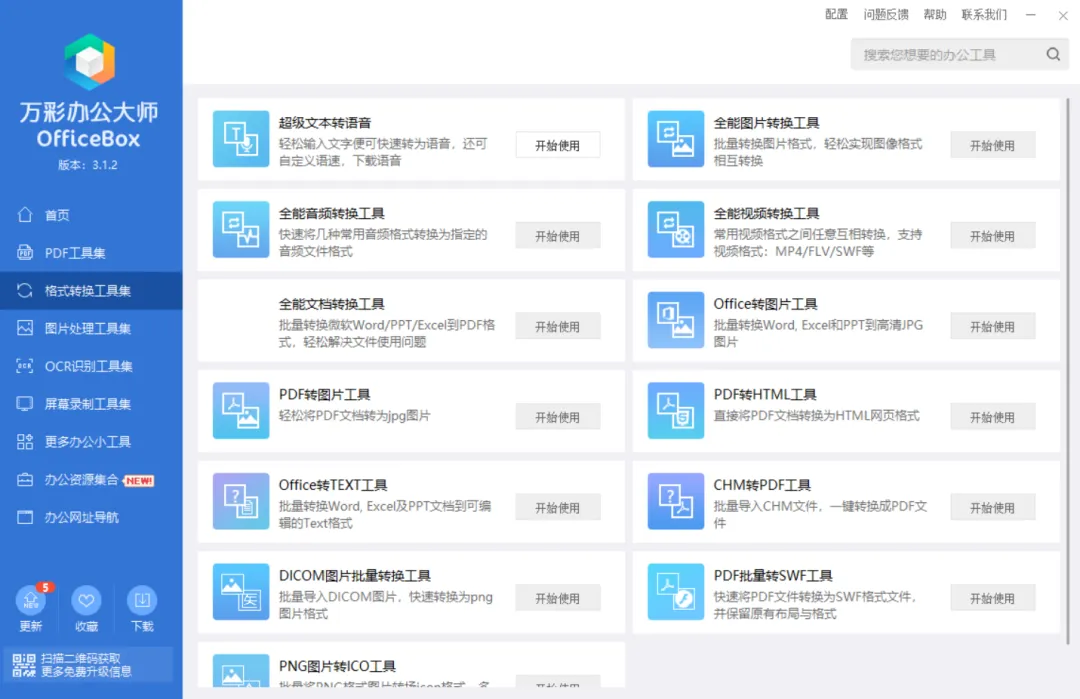Click the OfficeBox cube logo

(90, 62)
